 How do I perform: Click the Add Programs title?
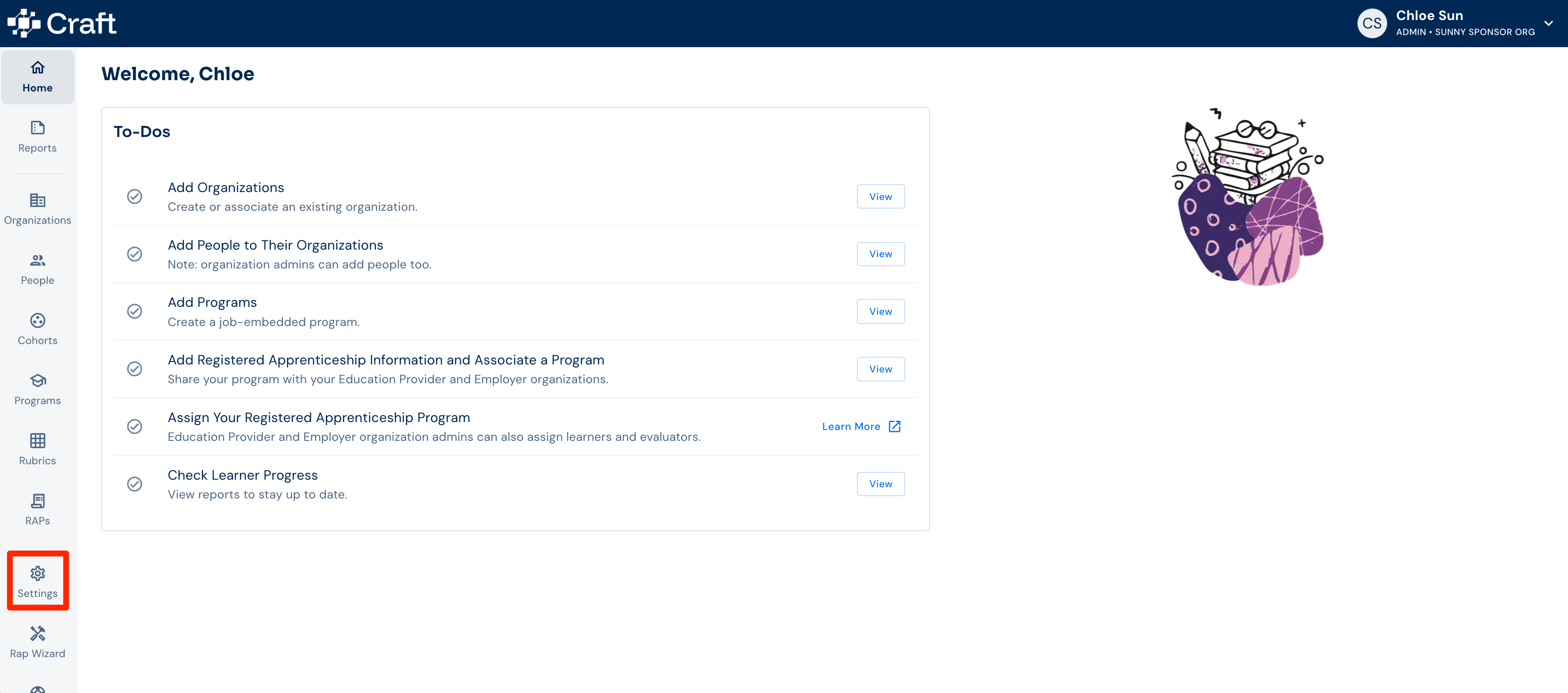(212, 303)
